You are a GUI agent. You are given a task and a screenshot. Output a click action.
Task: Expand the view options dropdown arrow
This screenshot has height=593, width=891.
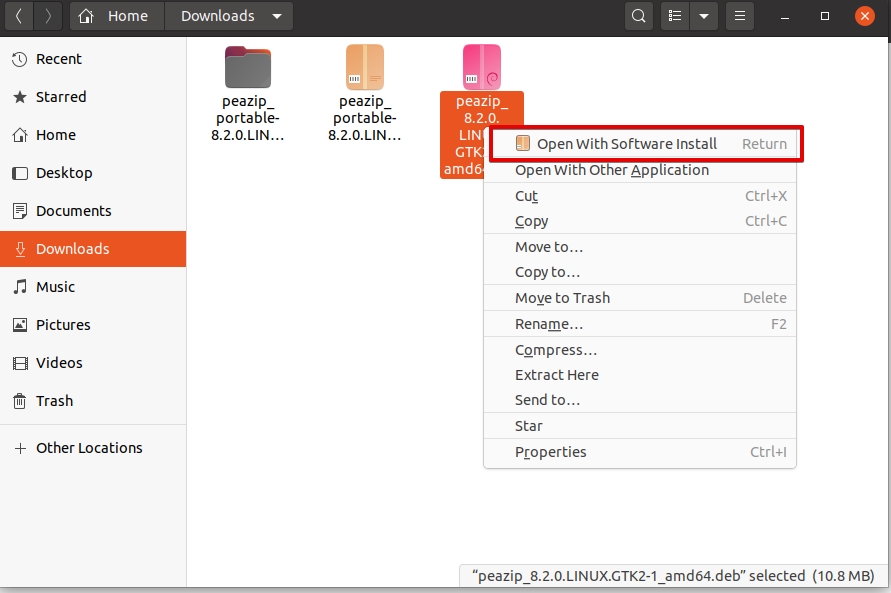704,16
